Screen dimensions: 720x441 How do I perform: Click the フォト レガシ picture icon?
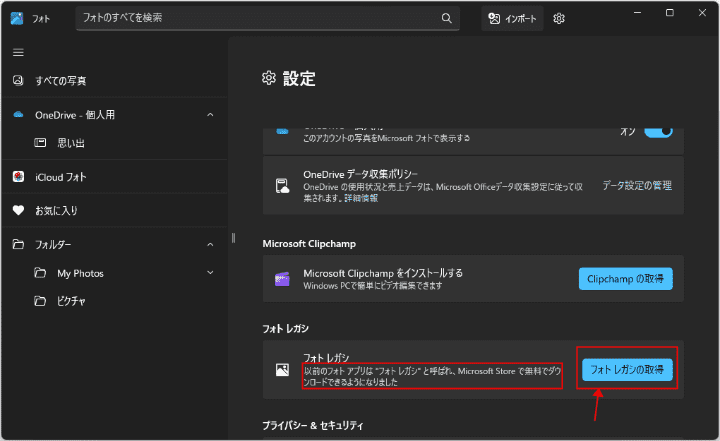click(x=282, y=369)
